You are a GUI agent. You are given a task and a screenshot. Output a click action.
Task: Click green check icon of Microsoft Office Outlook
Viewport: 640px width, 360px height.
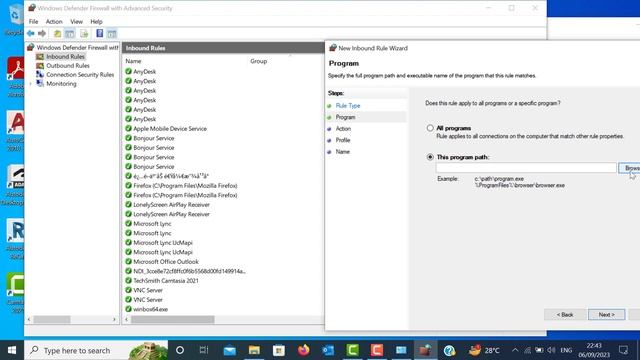128,261
